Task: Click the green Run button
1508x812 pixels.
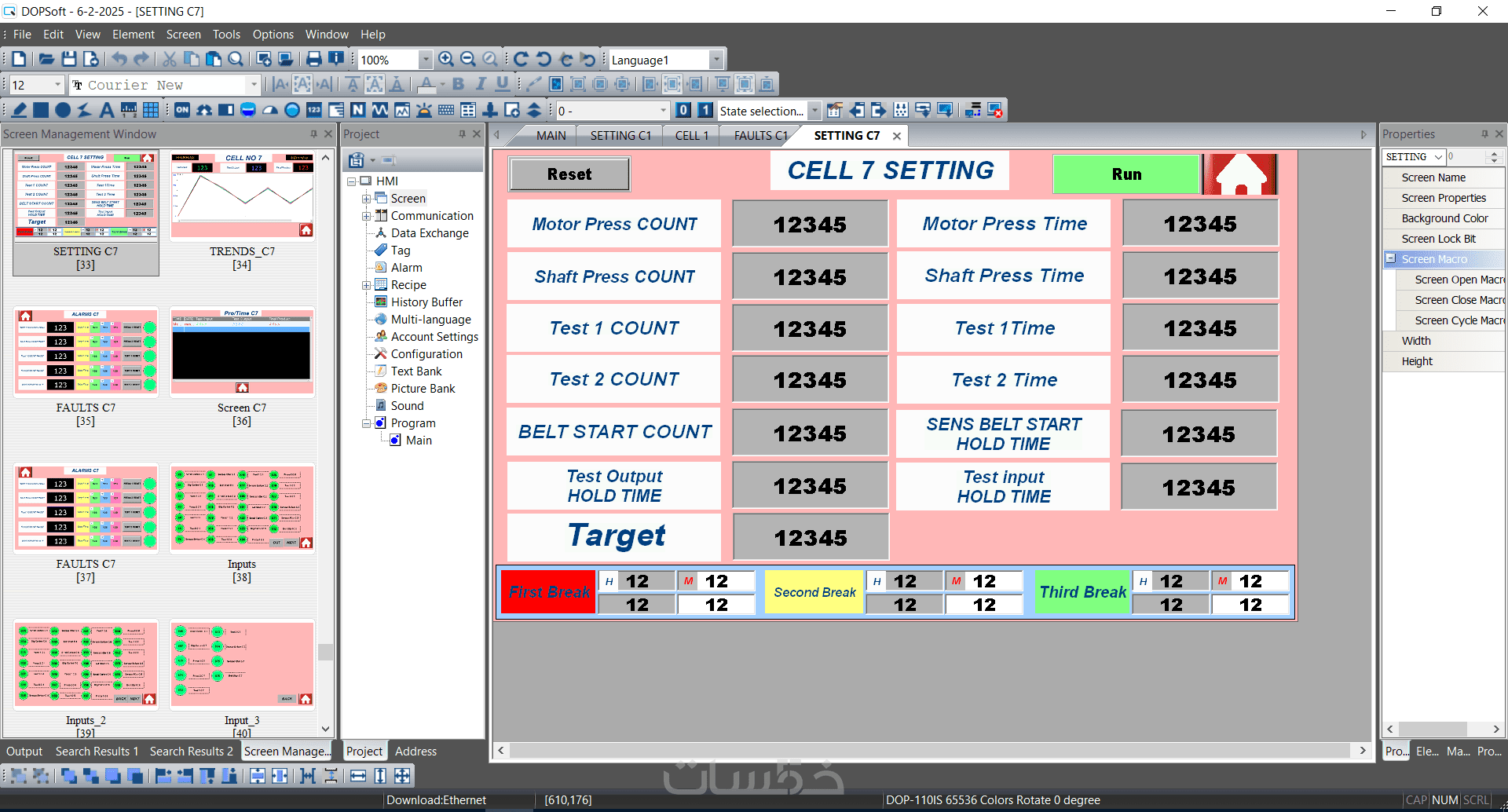Action: [x=1126, y=174]
